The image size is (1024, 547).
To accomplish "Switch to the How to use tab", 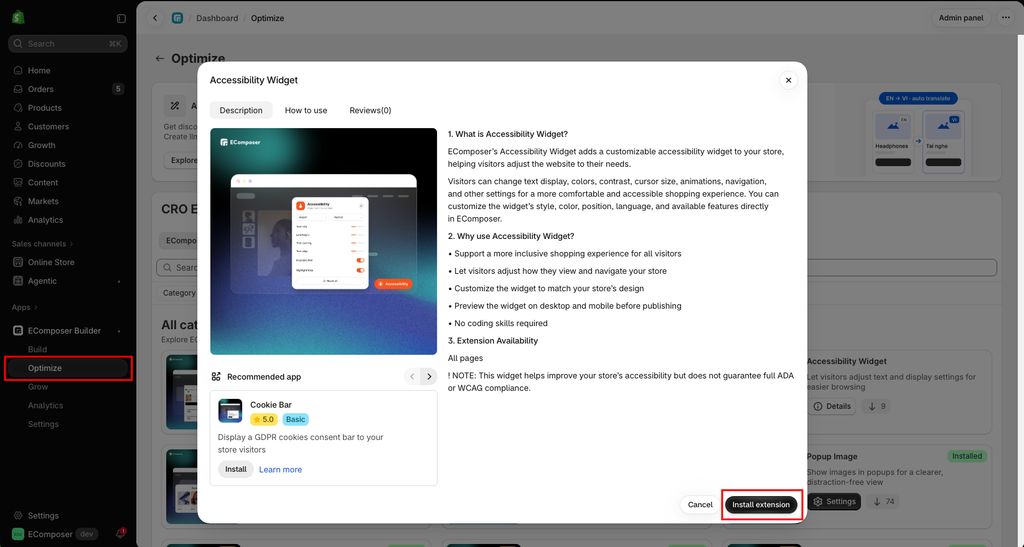I will point(306,110).
